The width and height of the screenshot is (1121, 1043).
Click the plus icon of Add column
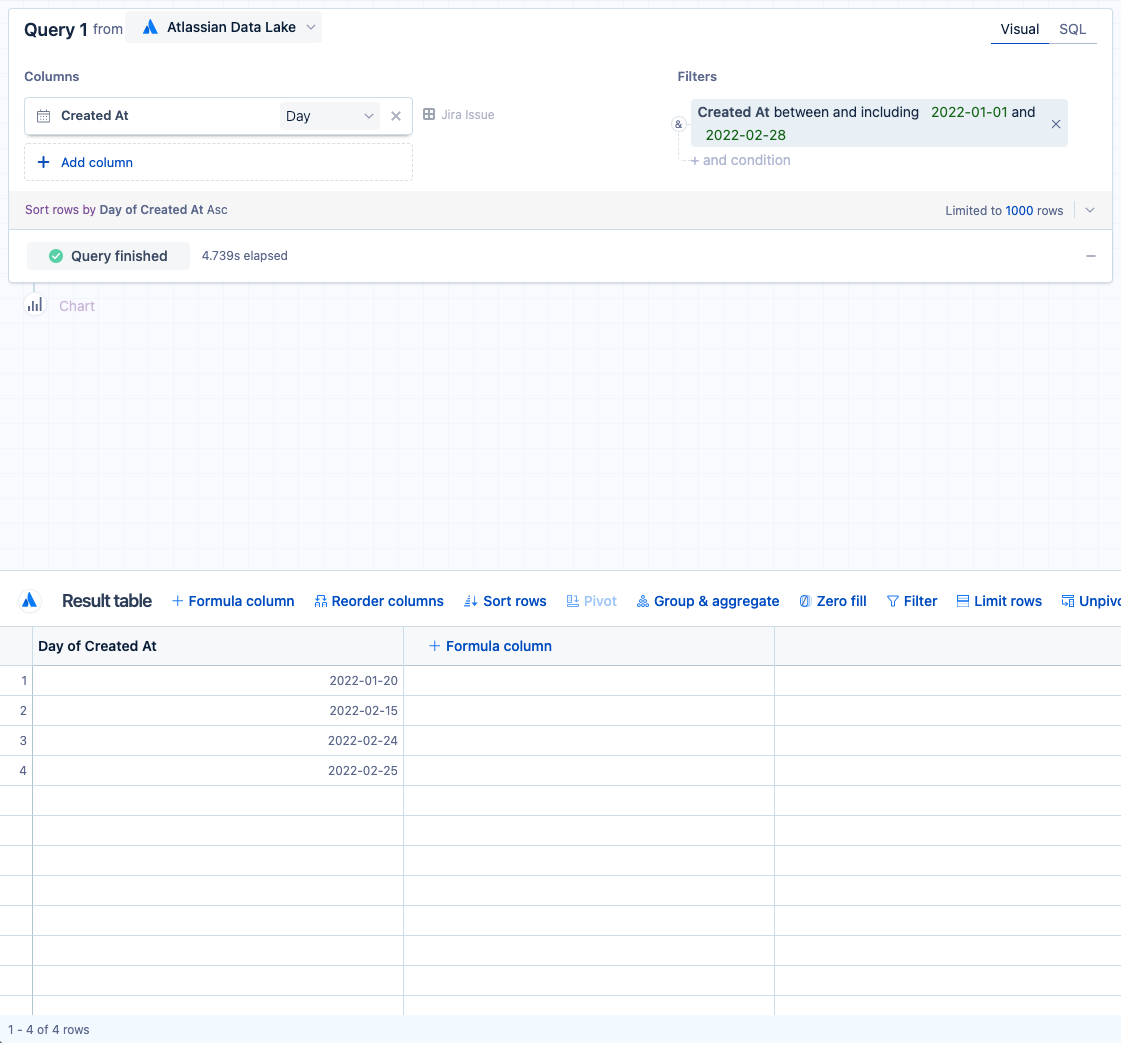(x=44, y=162)
